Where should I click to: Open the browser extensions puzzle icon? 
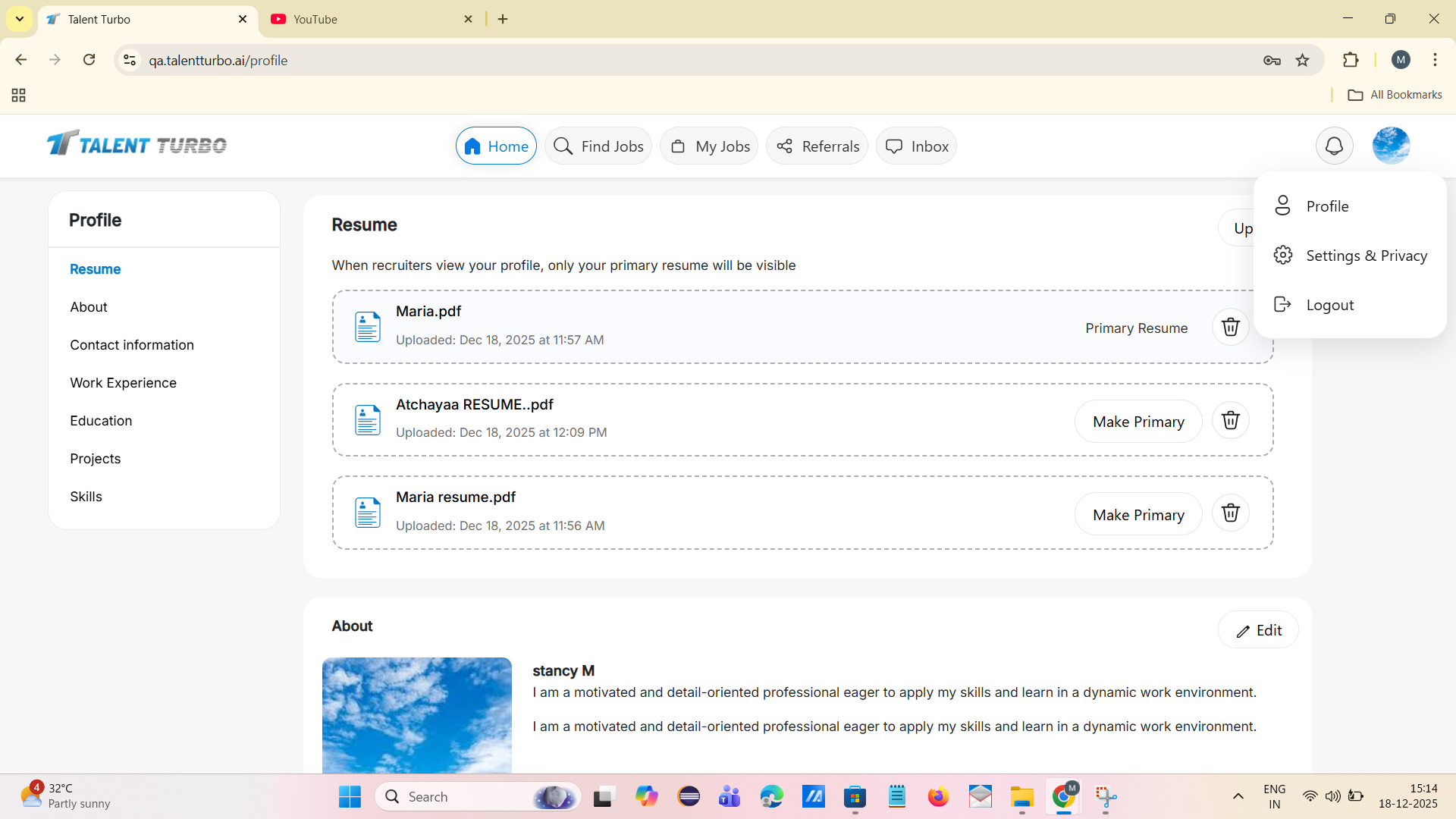(1351, 60)
